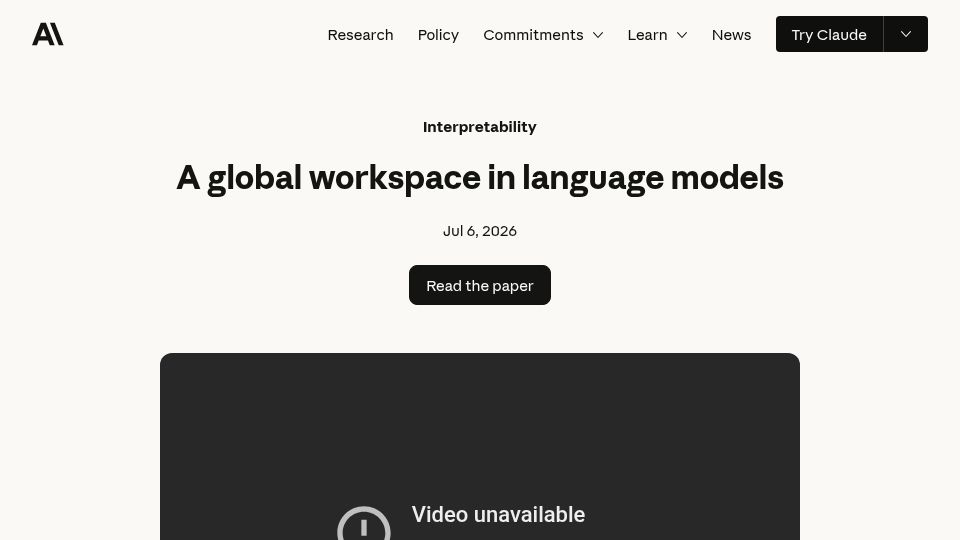Click the Anthropic logo in header
The image size is (960, 540).
coord(48,34)
